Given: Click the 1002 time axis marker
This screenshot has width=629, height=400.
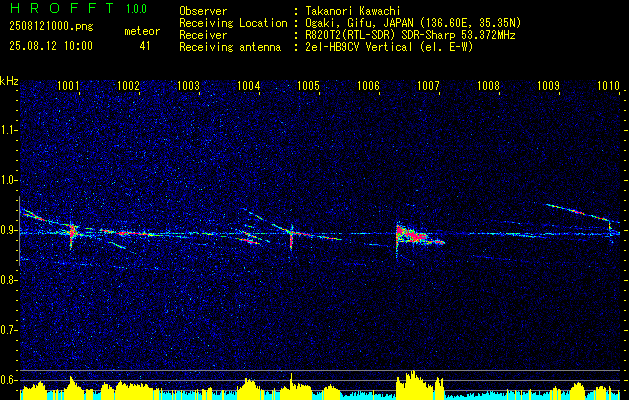Looking at the screenshot, I should (x=128, y=86).
